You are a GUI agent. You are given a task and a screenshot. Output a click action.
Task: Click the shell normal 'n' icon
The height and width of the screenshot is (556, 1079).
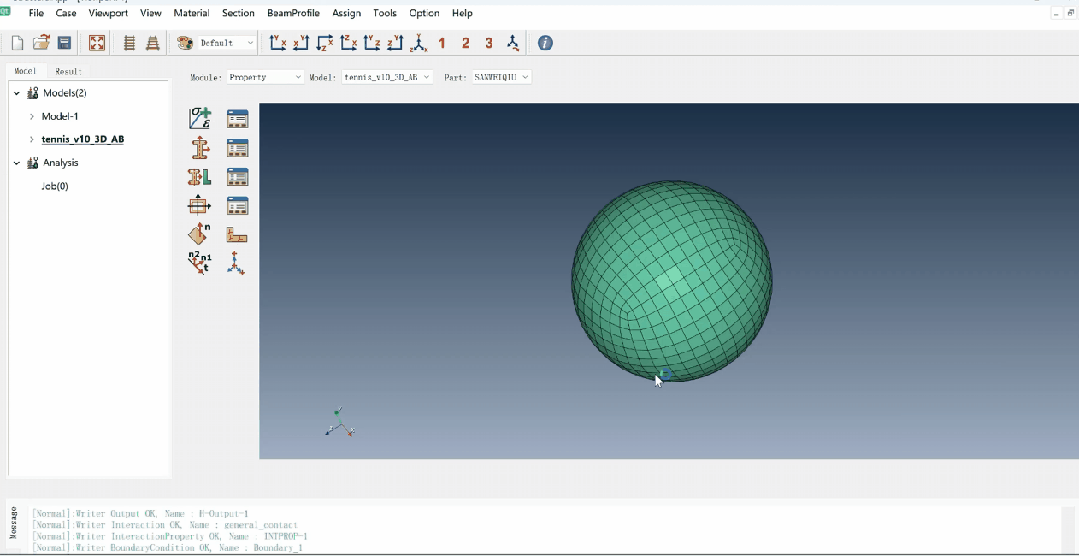(x=200, y=235)
